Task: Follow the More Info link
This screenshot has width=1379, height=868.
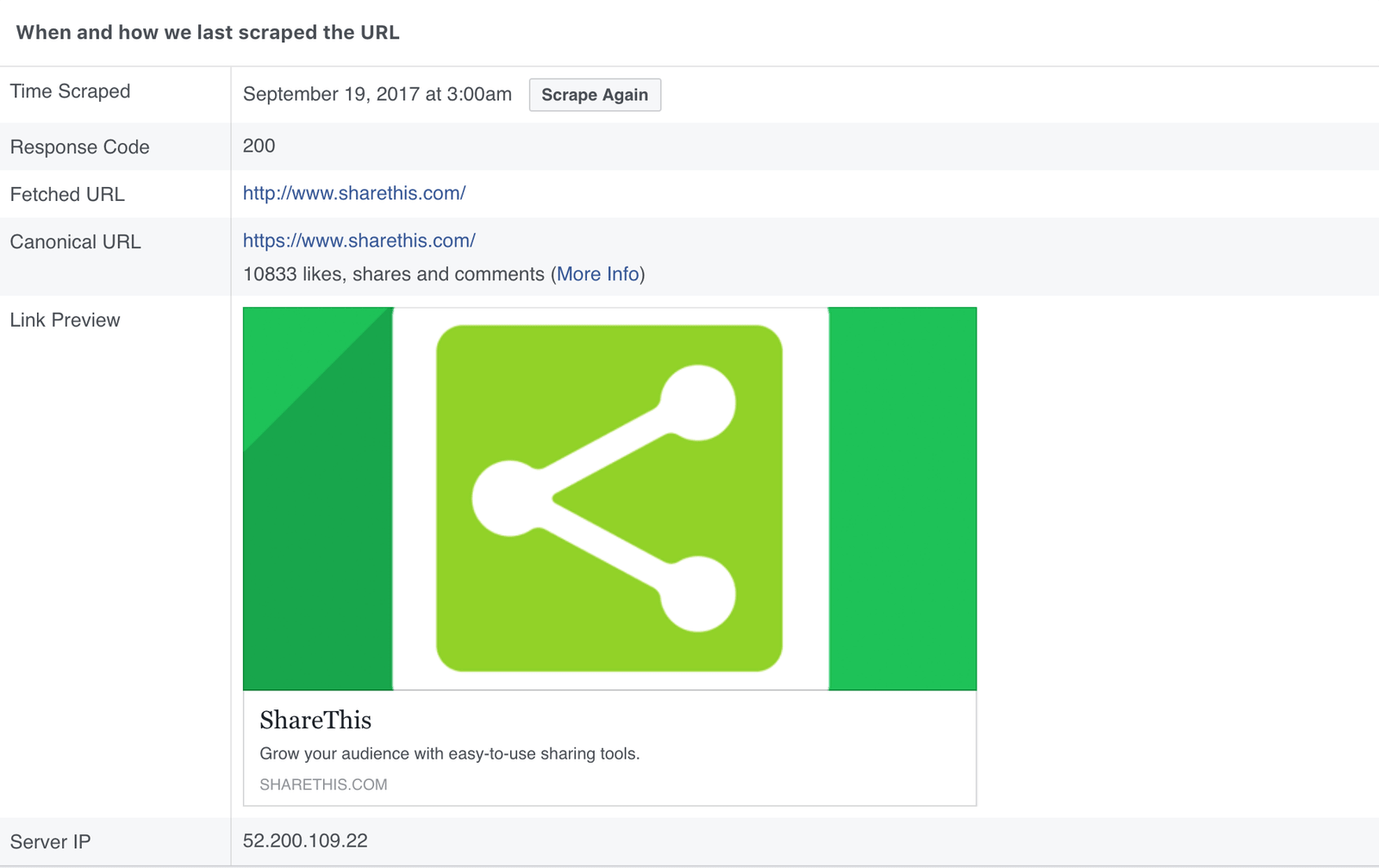Action: point(598,274)
